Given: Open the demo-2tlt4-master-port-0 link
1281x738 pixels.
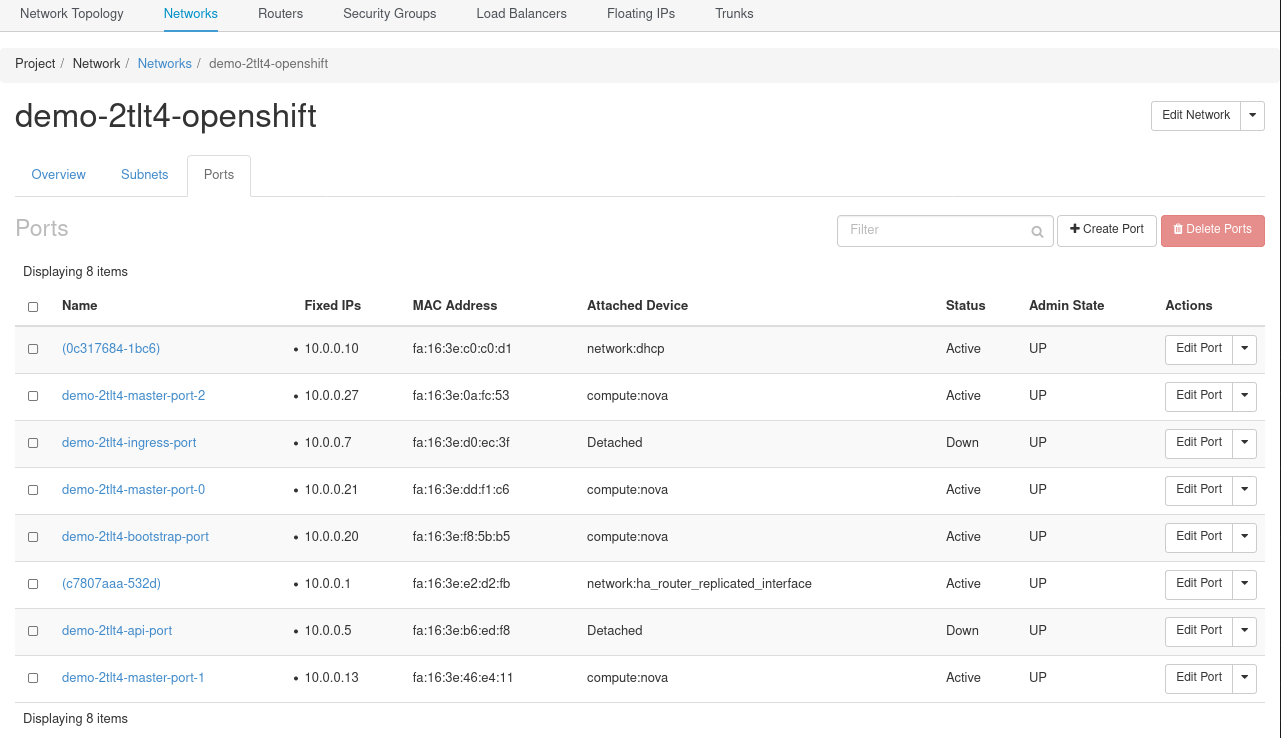Looking at the screenshot, I should click(133, 490).
